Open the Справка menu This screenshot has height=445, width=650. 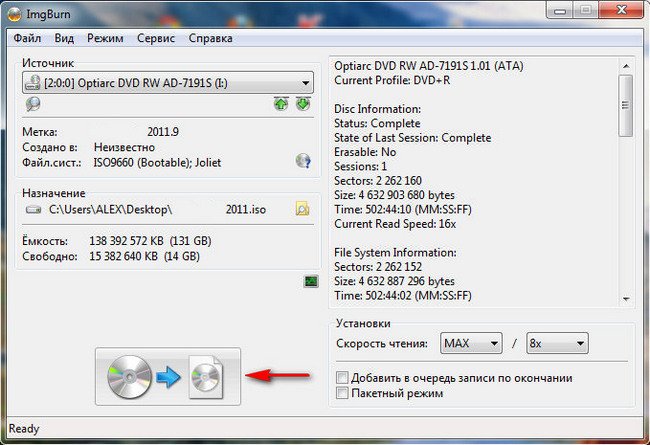point(211,38)
